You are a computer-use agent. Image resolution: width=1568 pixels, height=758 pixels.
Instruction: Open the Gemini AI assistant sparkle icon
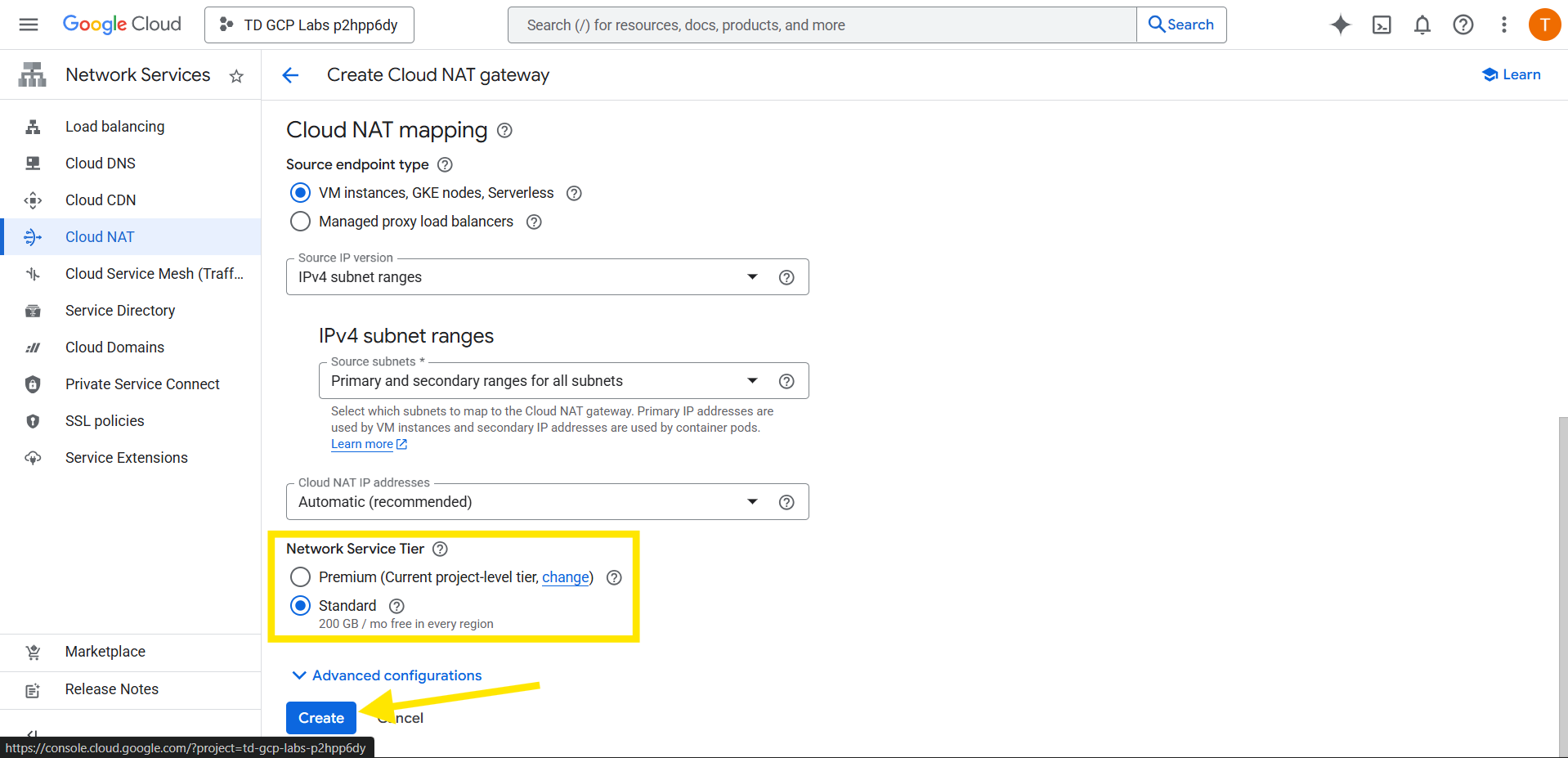point(1340,25)
